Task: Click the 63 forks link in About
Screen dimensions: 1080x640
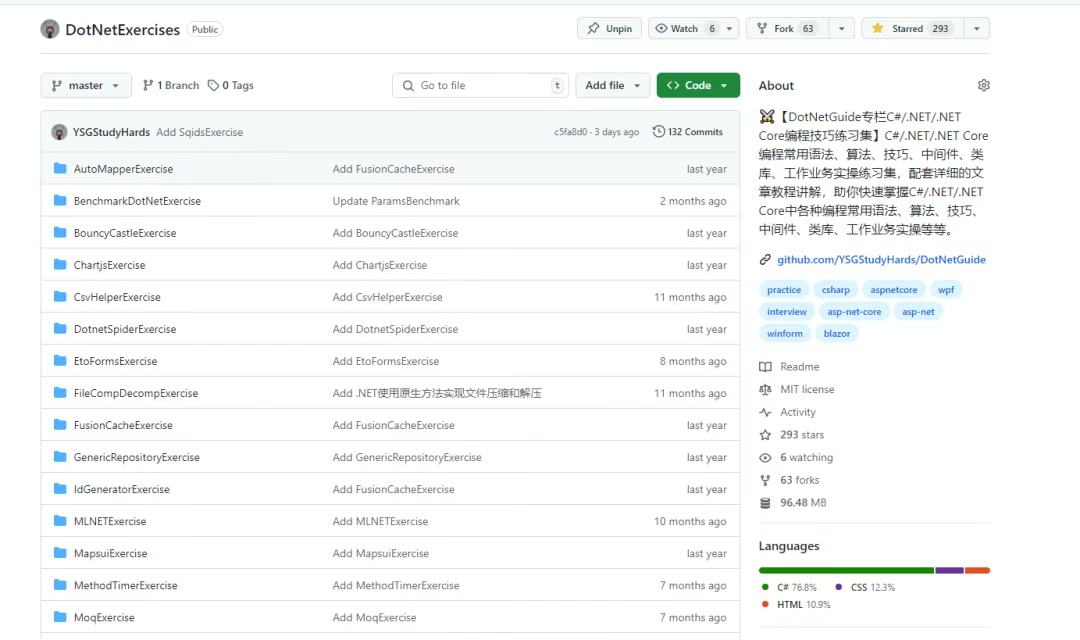Action: point(800,480)
